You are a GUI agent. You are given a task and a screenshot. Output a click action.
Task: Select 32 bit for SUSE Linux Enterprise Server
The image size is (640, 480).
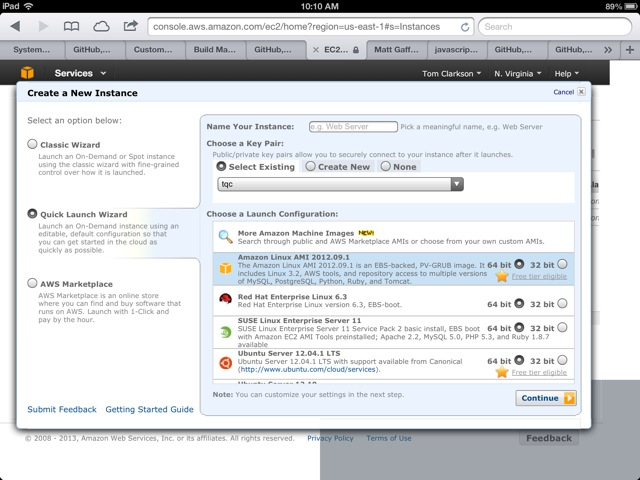tap(562, 327)
